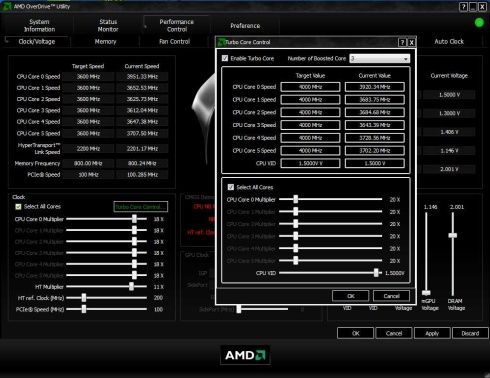The image size is (490, 378).
Task: Click HT Multiplier slider
Action: [x=106, y=287]
